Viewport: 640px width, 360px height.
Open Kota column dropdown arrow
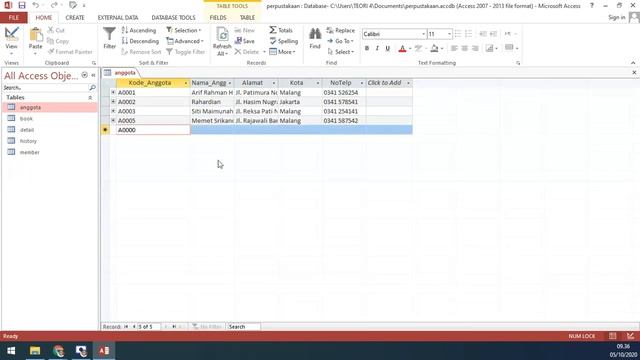coord(318,83)
